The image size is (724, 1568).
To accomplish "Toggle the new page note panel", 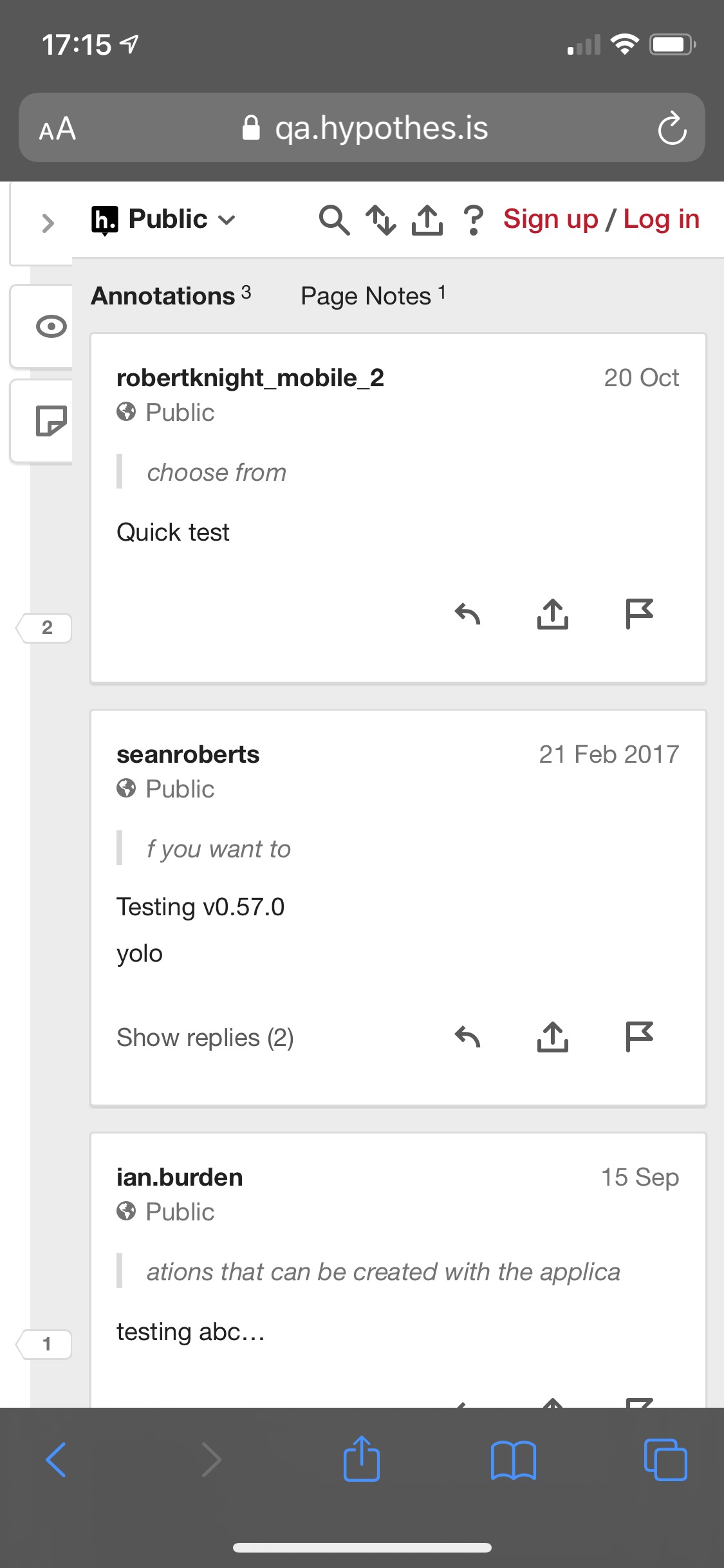I will (50, 421).
